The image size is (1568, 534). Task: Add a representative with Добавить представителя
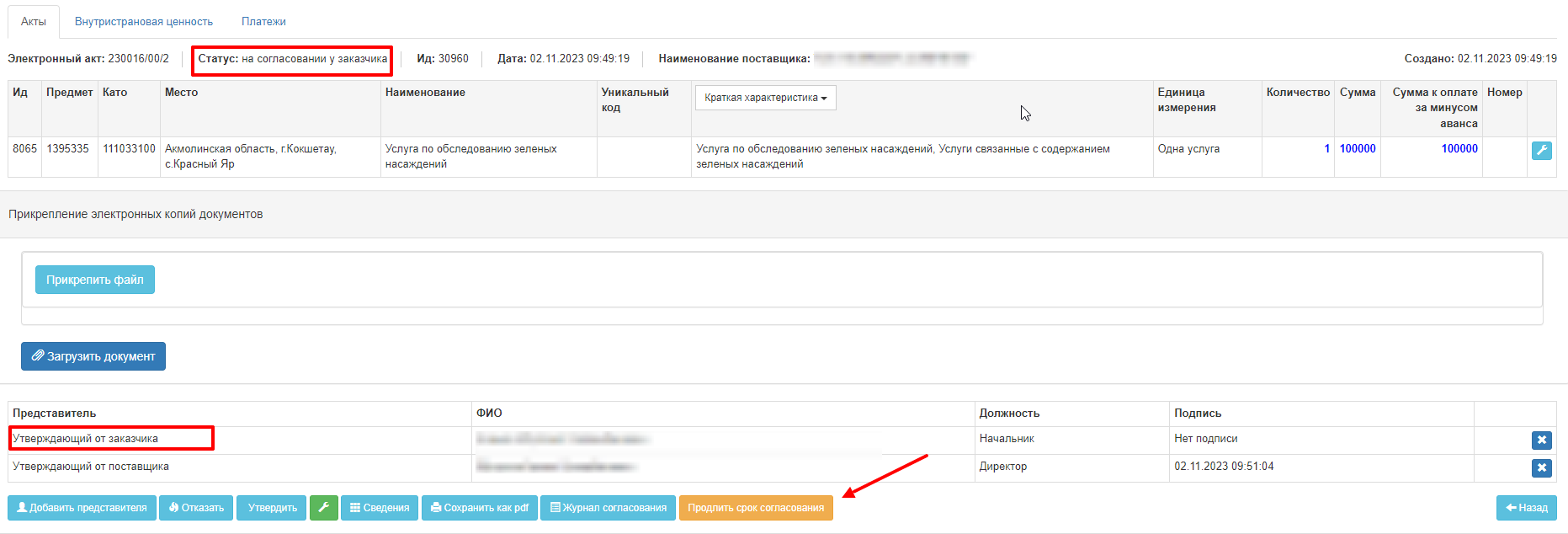[82, 508]
